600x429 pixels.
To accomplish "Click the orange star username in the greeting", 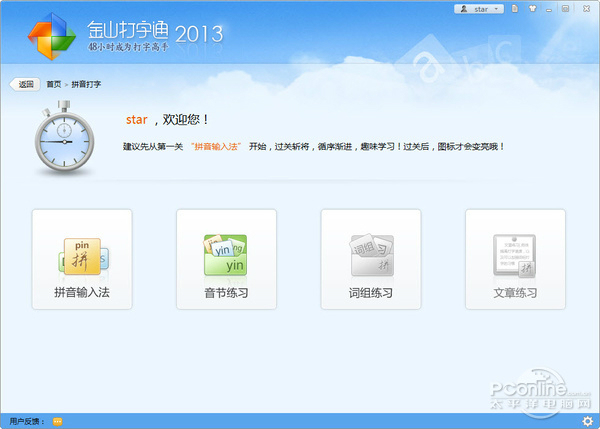I will pyautogui.click(x=137, y=120).
